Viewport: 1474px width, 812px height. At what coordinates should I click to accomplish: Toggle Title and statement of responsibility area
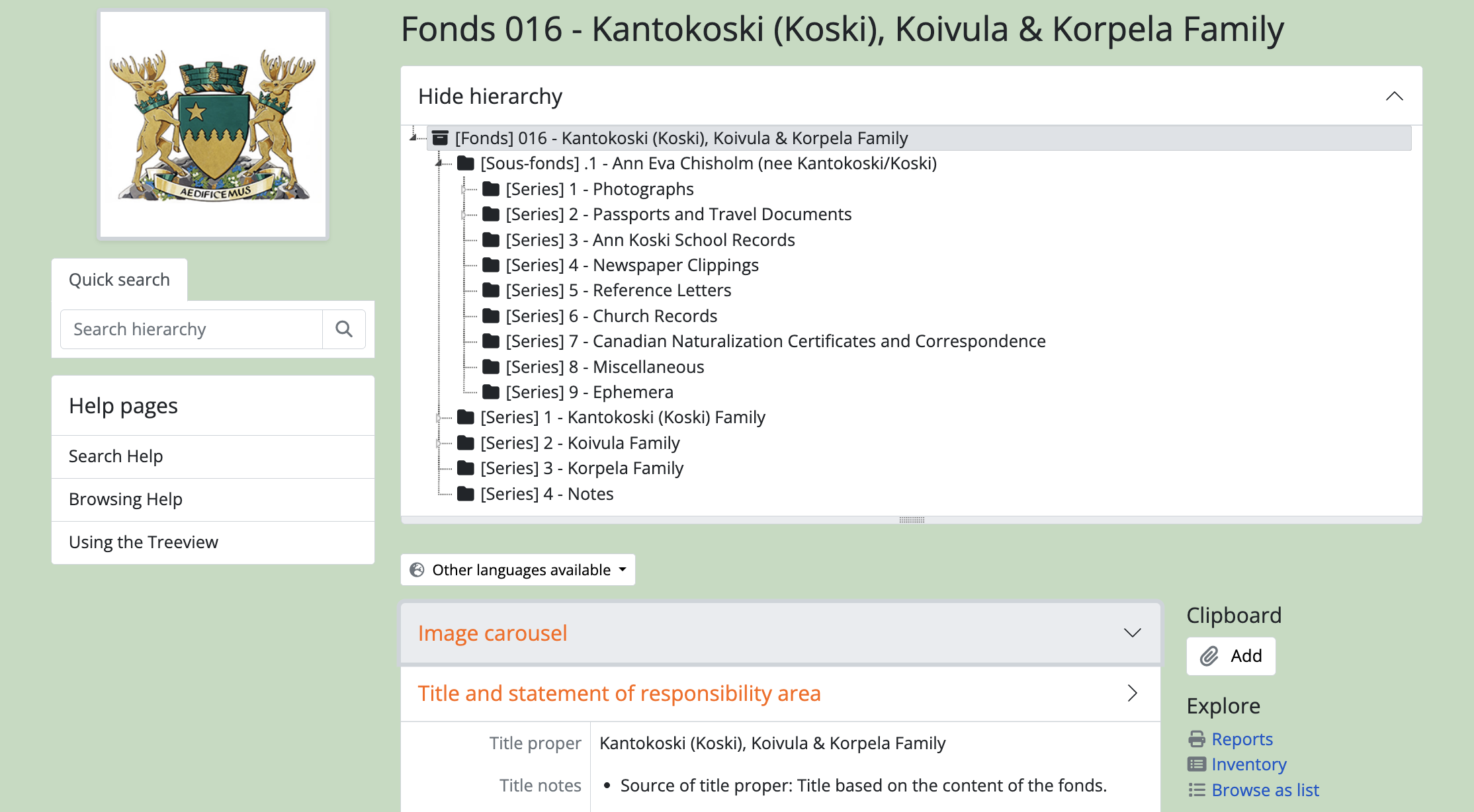1132,693
